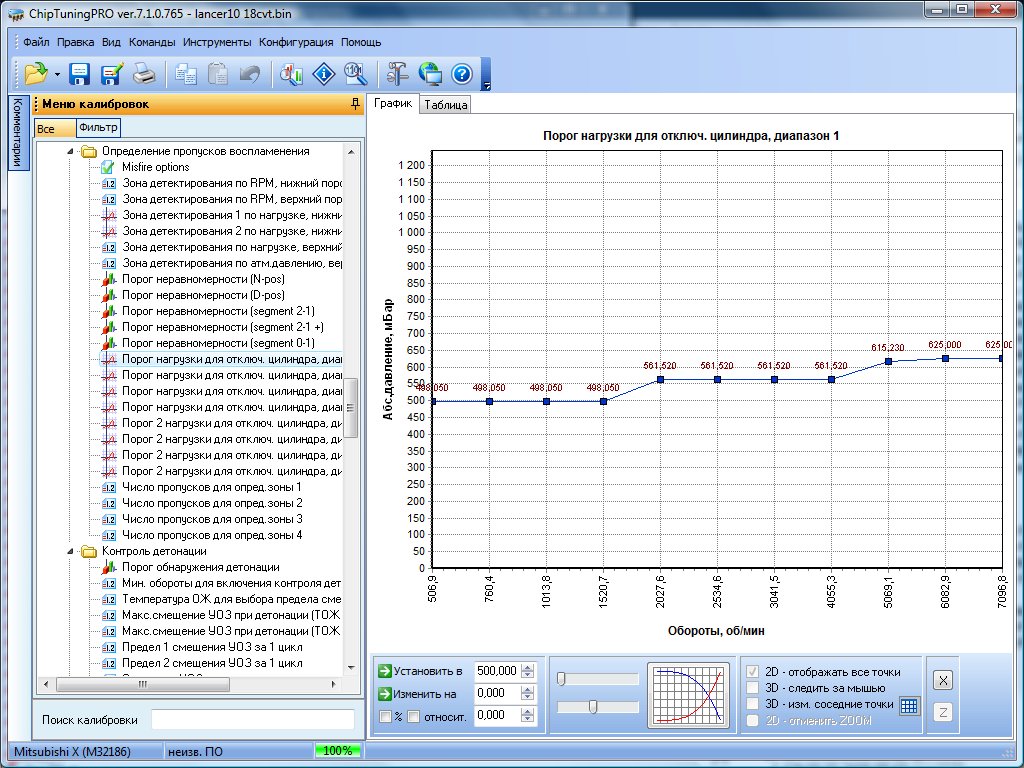Click the binary search magnifier icon
The height and width of the screenshot is (768, 1024).
click(x=355, y=73)
